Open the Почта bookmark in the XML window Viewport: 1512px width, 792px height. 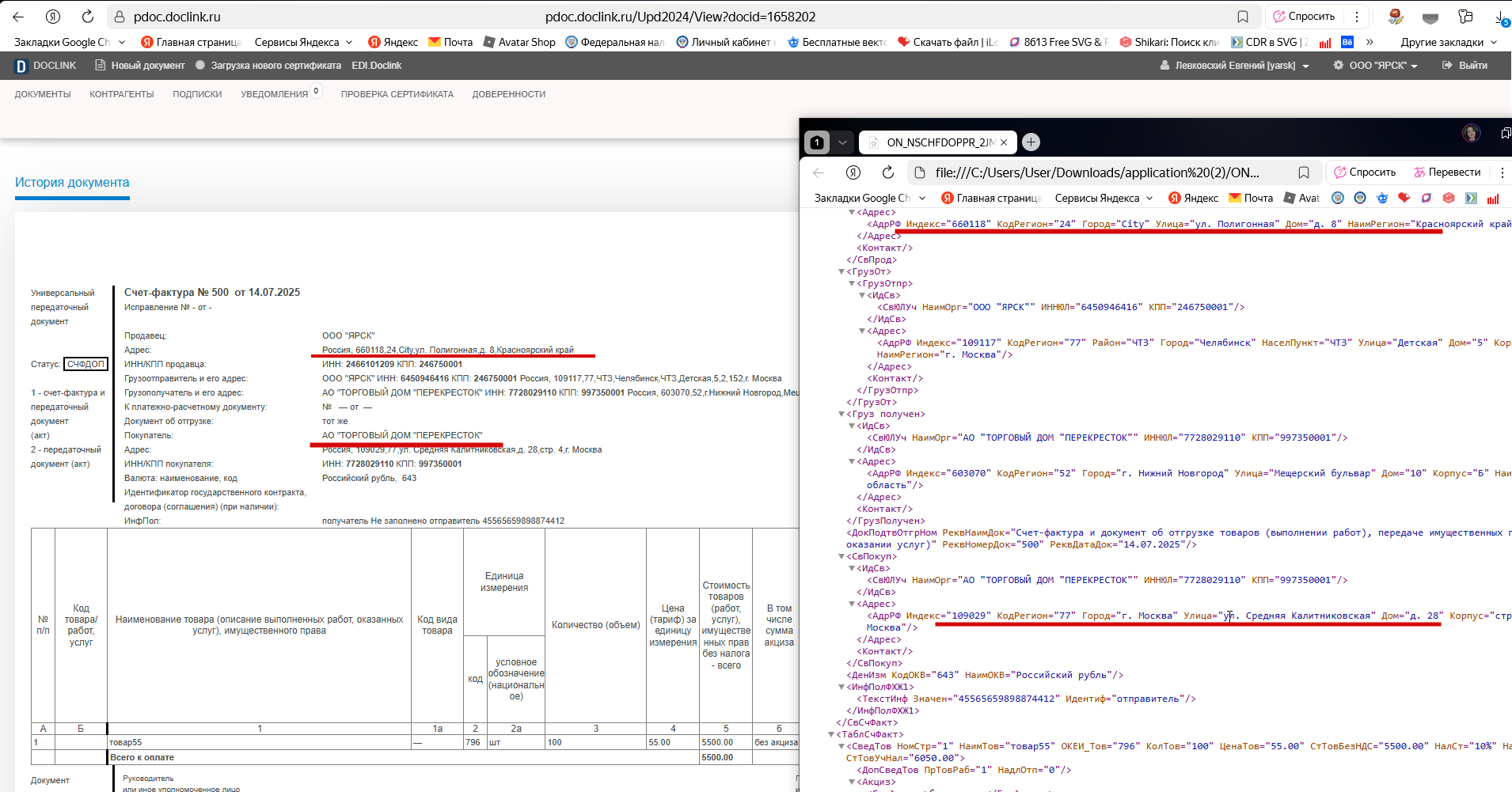(1251, 198)
